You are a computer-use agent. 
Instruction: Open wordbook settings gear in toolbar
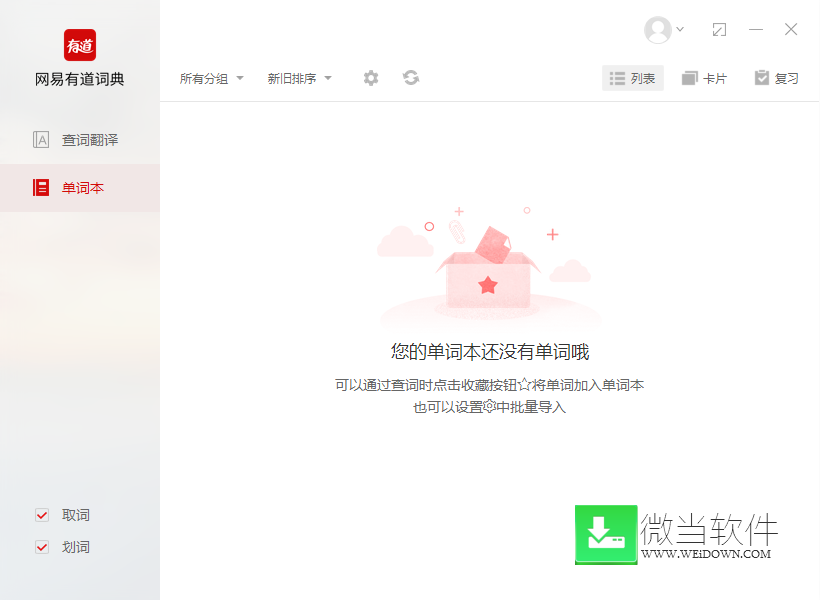371,78
